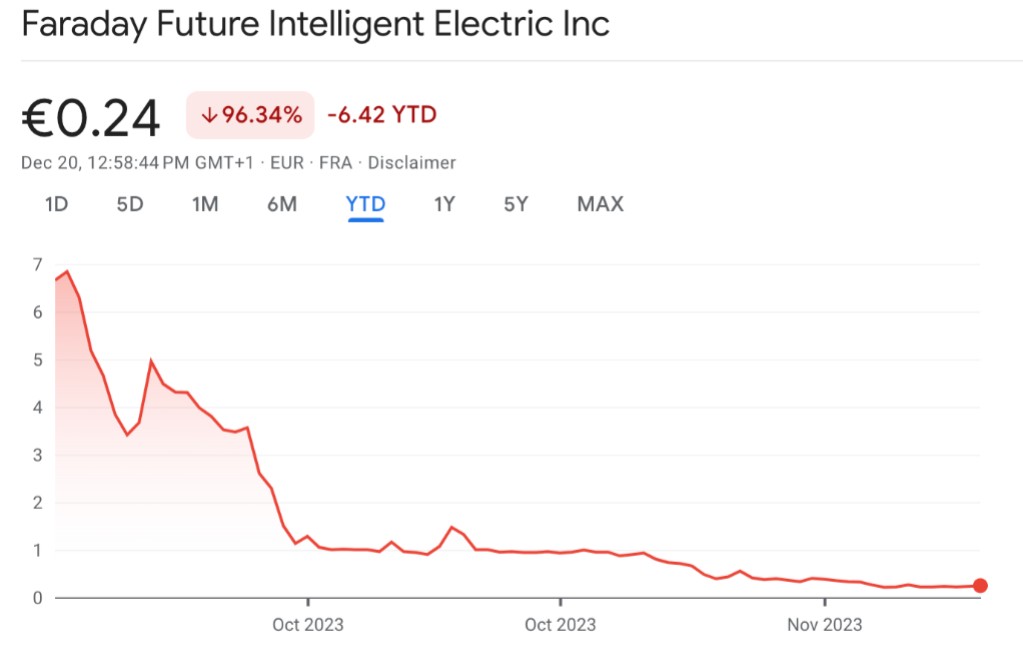The height and width of the screenshot is (657, 1023).
Task: Open the Disclaimer link
Action: (x=412, y=162)
